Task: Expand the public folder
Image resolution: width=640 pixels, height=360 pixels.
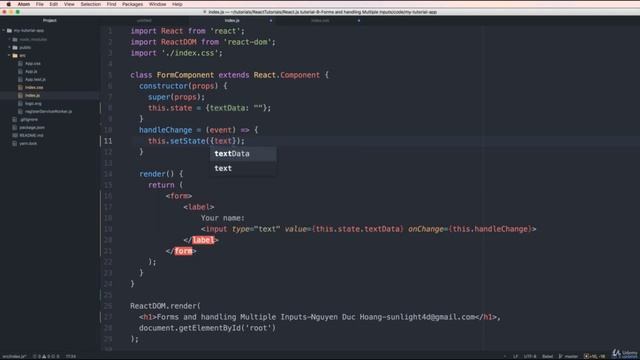Action: pos(9,47)
